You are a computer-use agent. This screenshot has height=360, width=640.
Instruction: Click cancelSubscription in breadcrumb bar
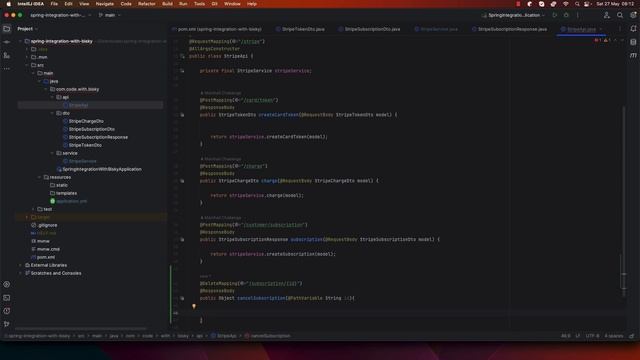coord(267,336)
